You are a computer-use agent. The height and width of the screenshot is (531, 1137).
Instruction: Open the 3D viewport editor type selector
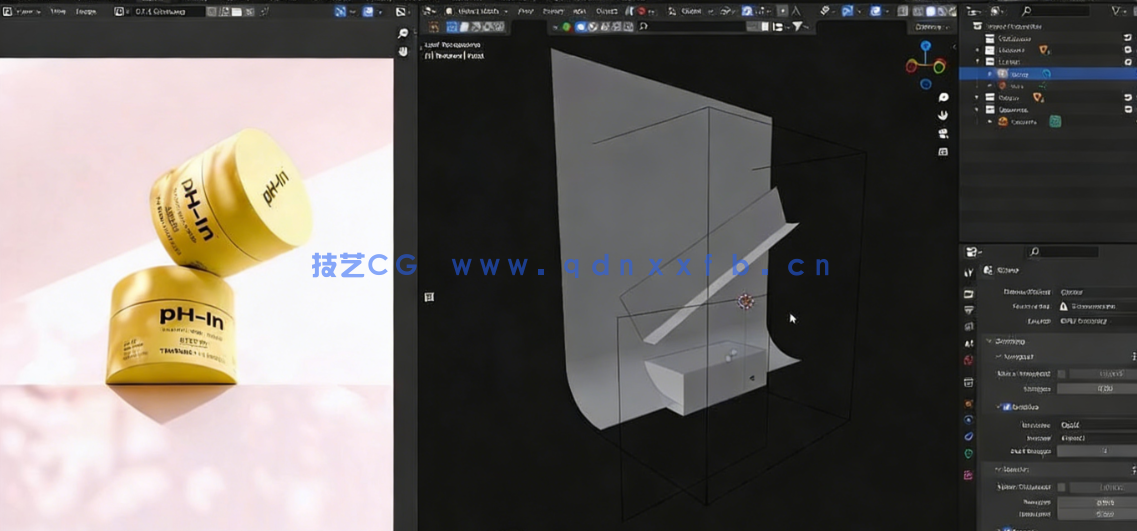click(x=429, y=11)
